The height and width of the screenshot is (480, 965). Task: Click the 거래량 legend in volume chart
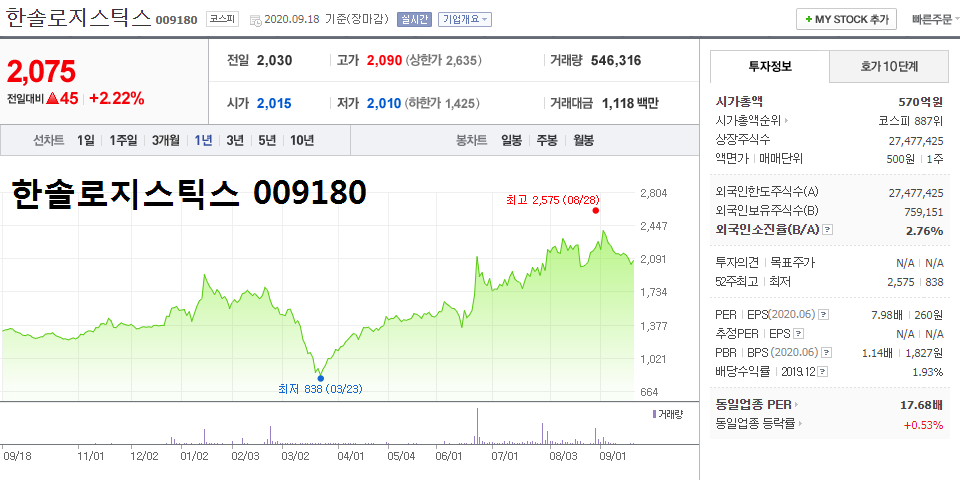(x=667, y=414)
